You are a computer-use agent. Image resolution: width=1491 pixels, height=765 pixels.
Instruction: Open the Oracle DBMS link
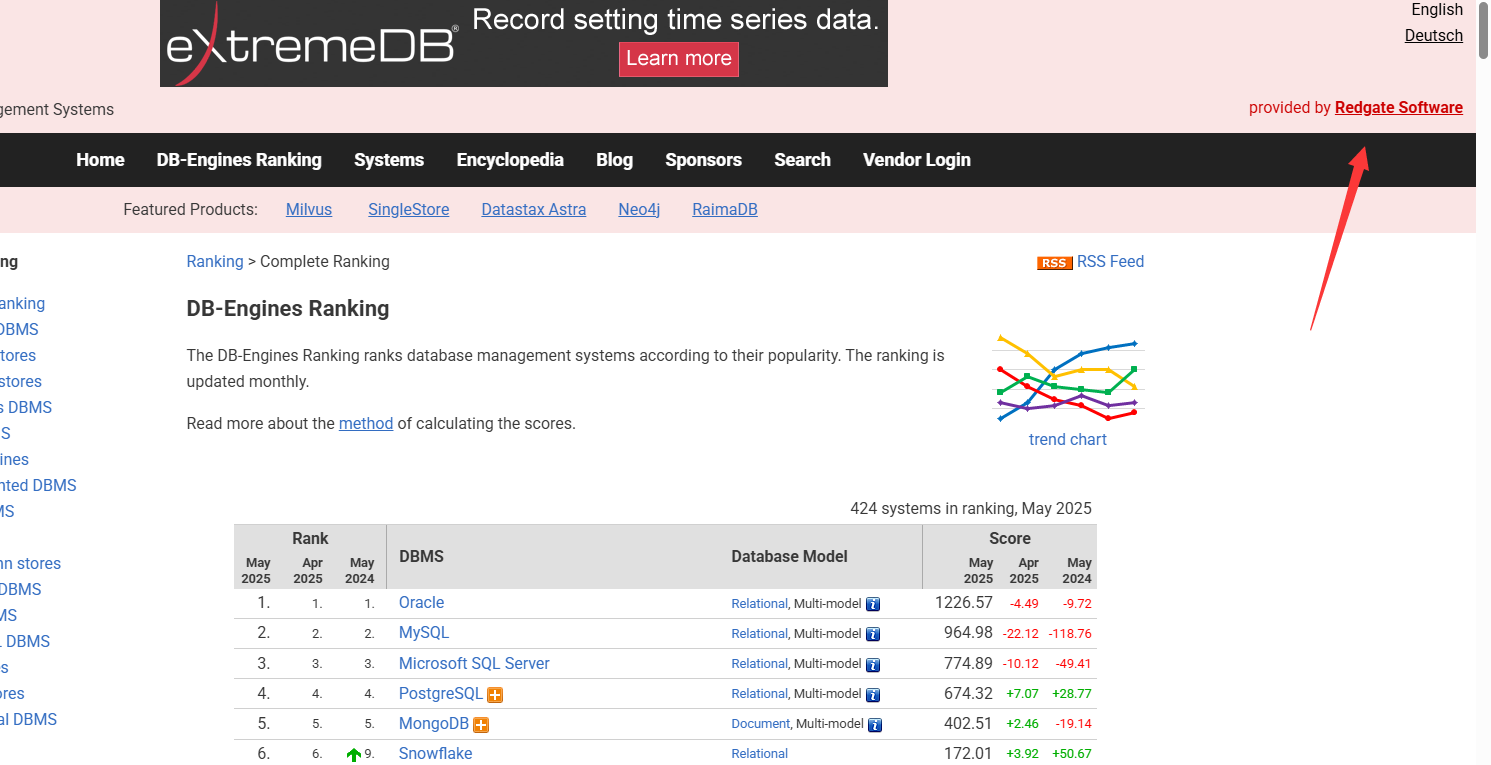pyautogui.click(x=421, y=603)
